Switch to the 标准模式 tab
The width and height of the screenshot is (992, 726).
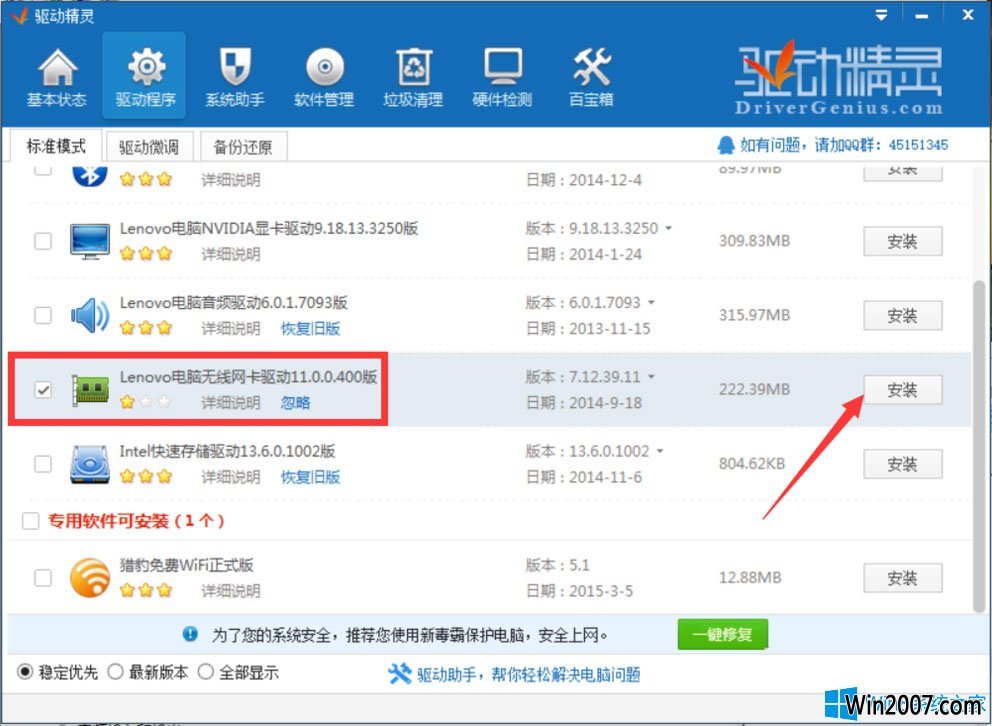(56, 146)
